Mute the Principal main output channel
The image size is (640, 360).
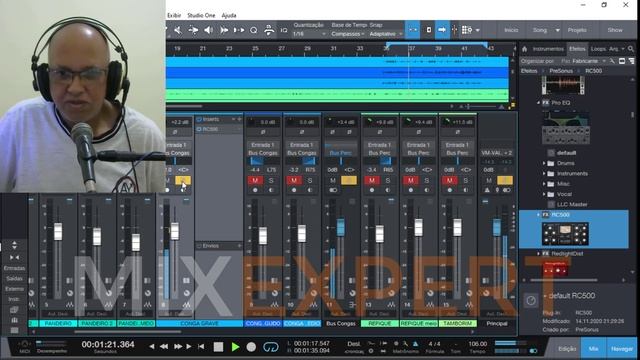click(x=489, y=180)
